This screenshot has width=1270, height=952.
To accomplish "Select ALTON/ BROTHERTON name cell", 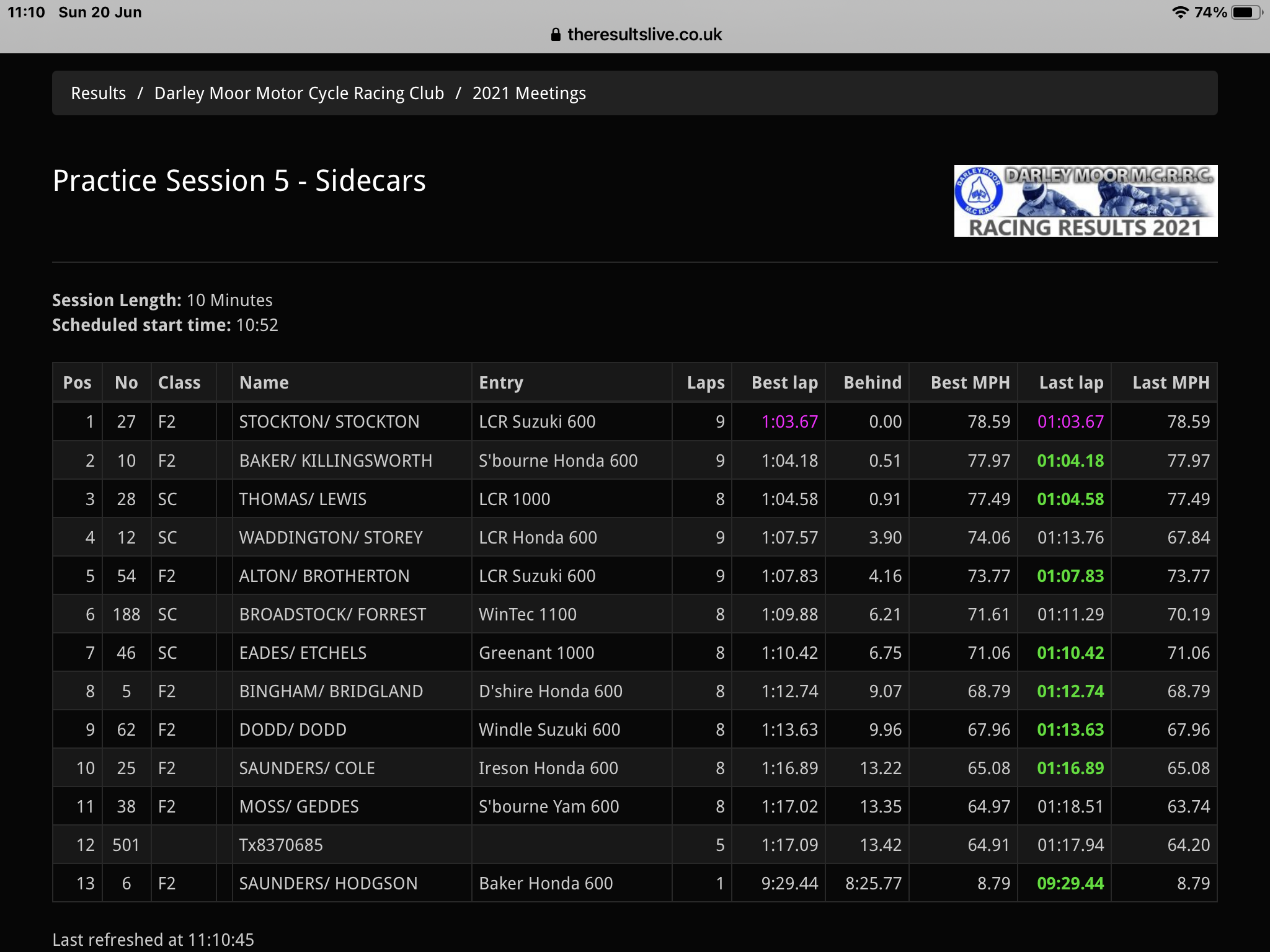I will (352, 576).
